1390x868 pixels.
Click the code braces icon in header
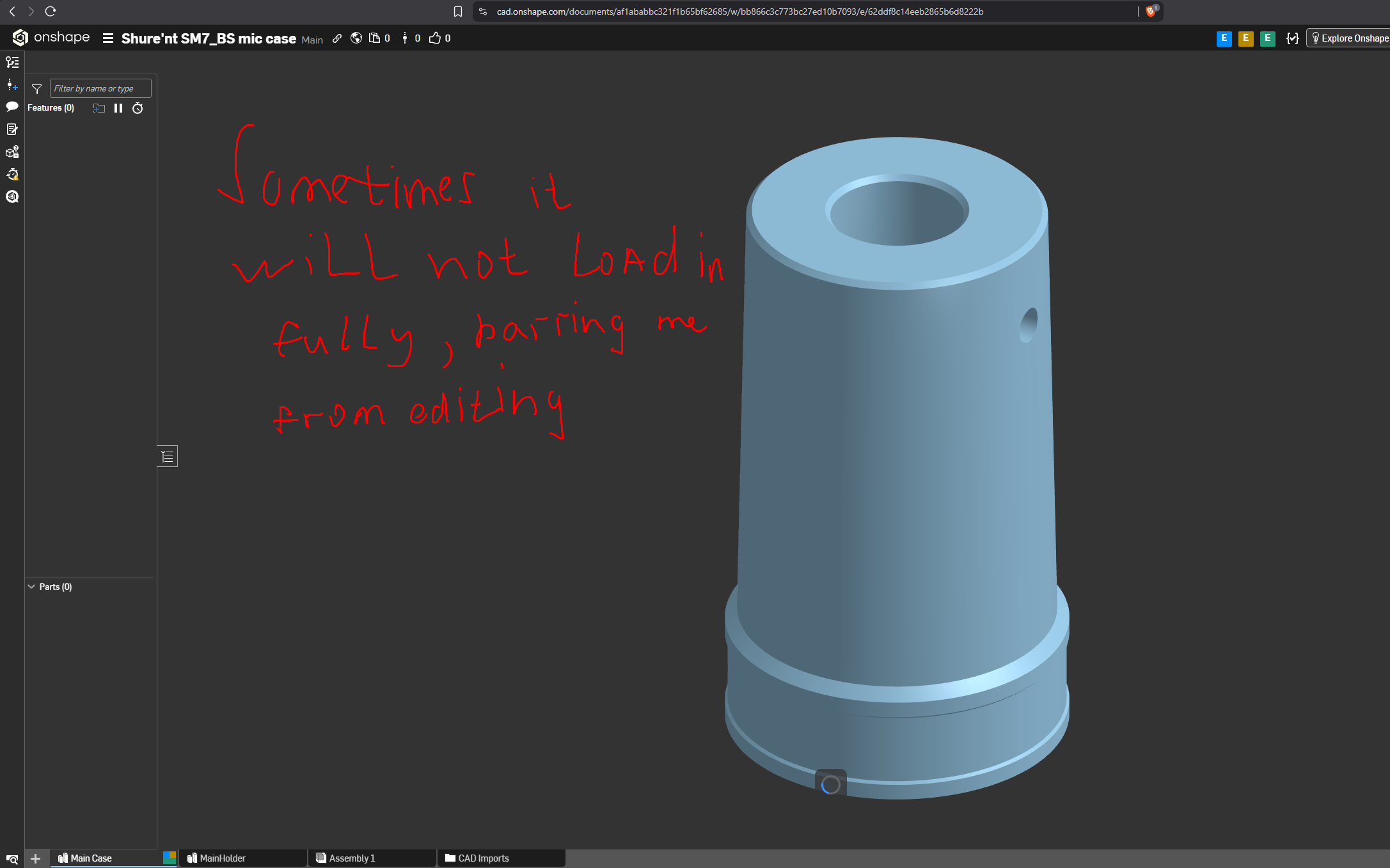click(x=1293, y=38)
